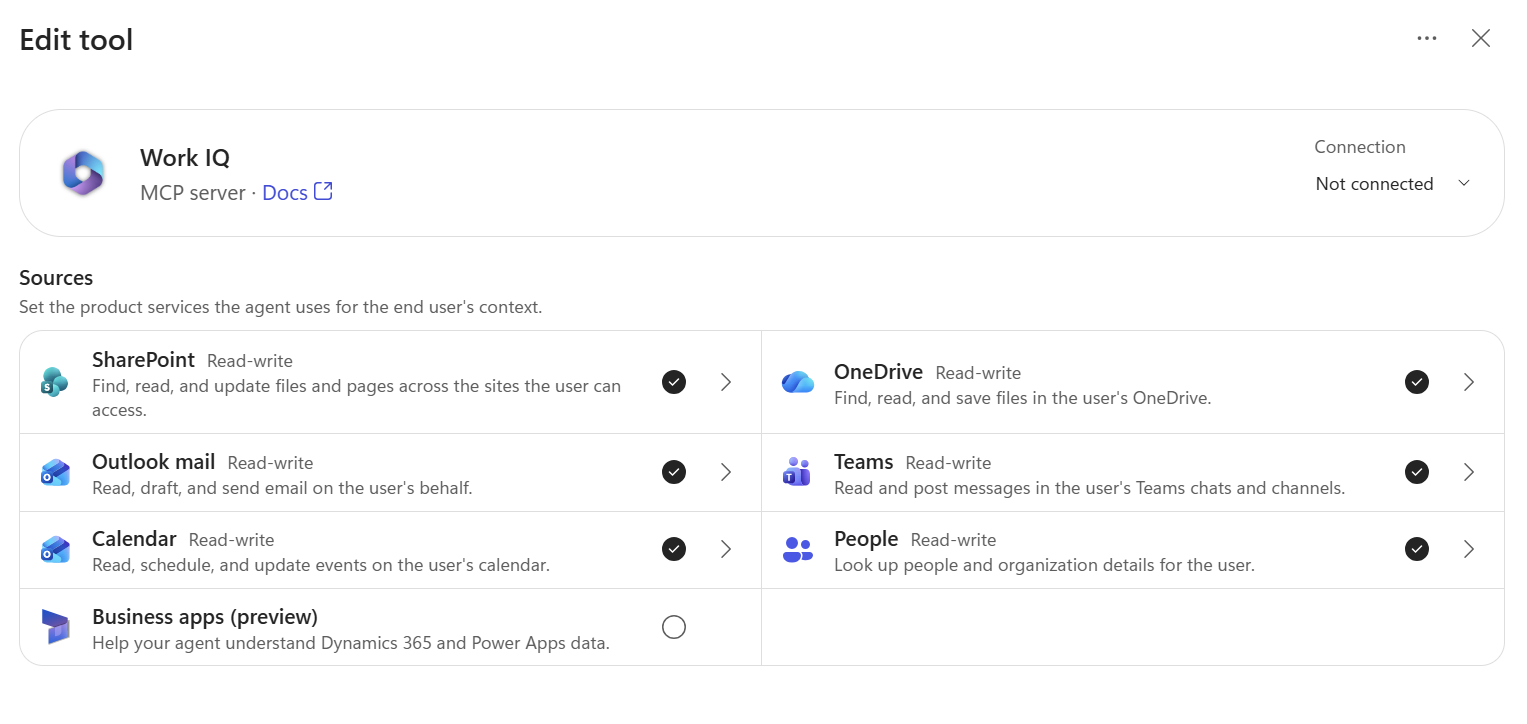This screenshot has width=1527, height=724.
Task: Click the SharePoint icon
Action: point(55,382)
